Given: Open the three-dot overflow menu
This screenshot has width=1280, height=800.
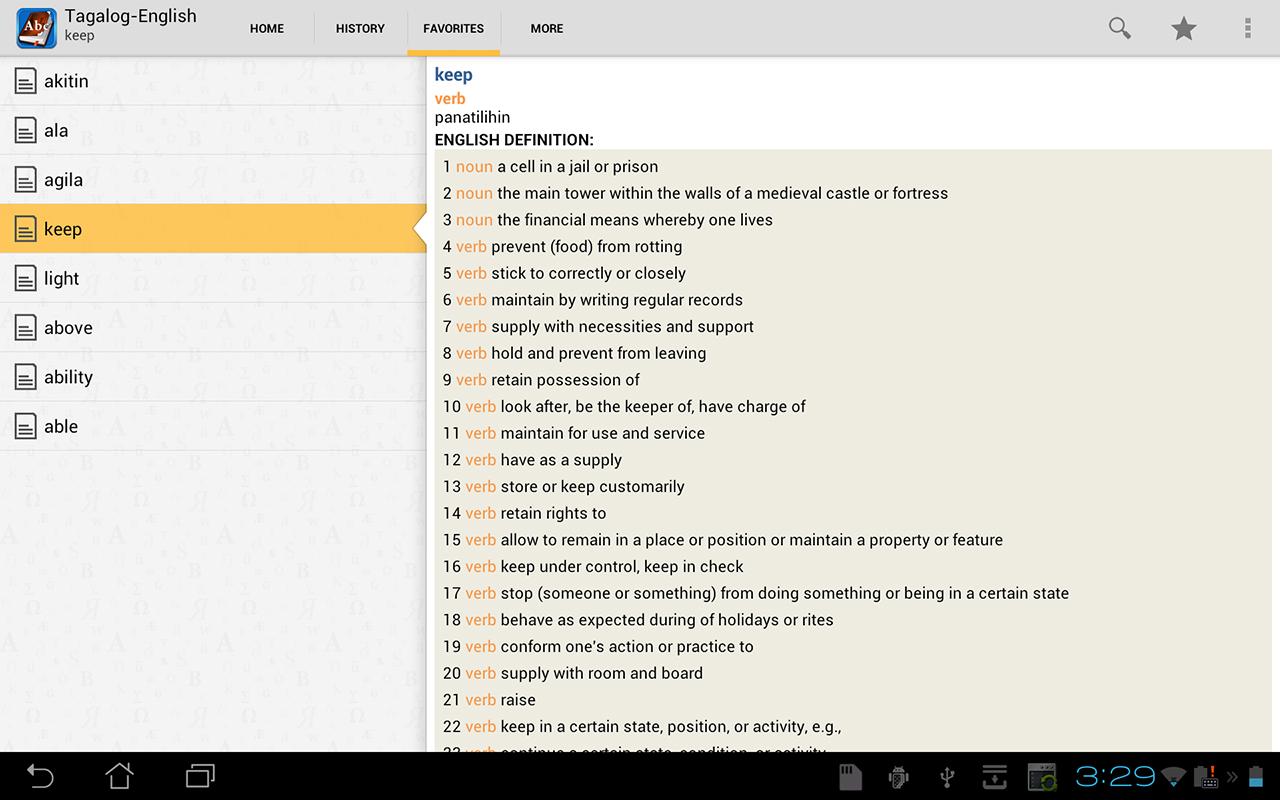Looking at the screenshot, I should [x=1247, y=28].
